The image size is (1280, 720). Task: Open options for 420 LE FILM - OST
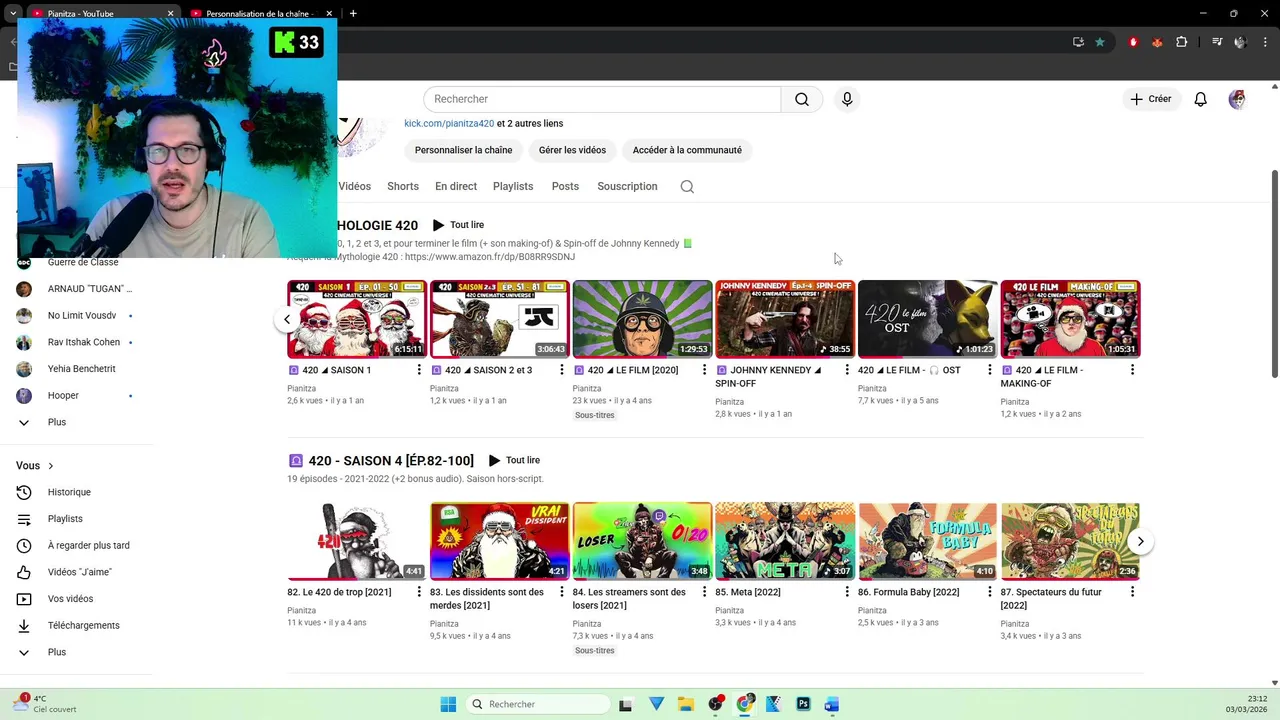[x=989, y=370]
